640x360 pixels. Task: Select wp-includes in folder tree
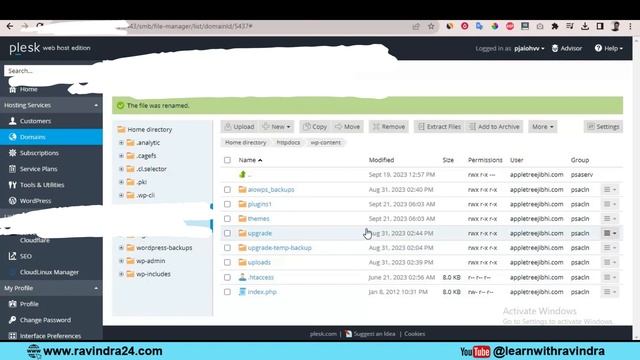153,274
